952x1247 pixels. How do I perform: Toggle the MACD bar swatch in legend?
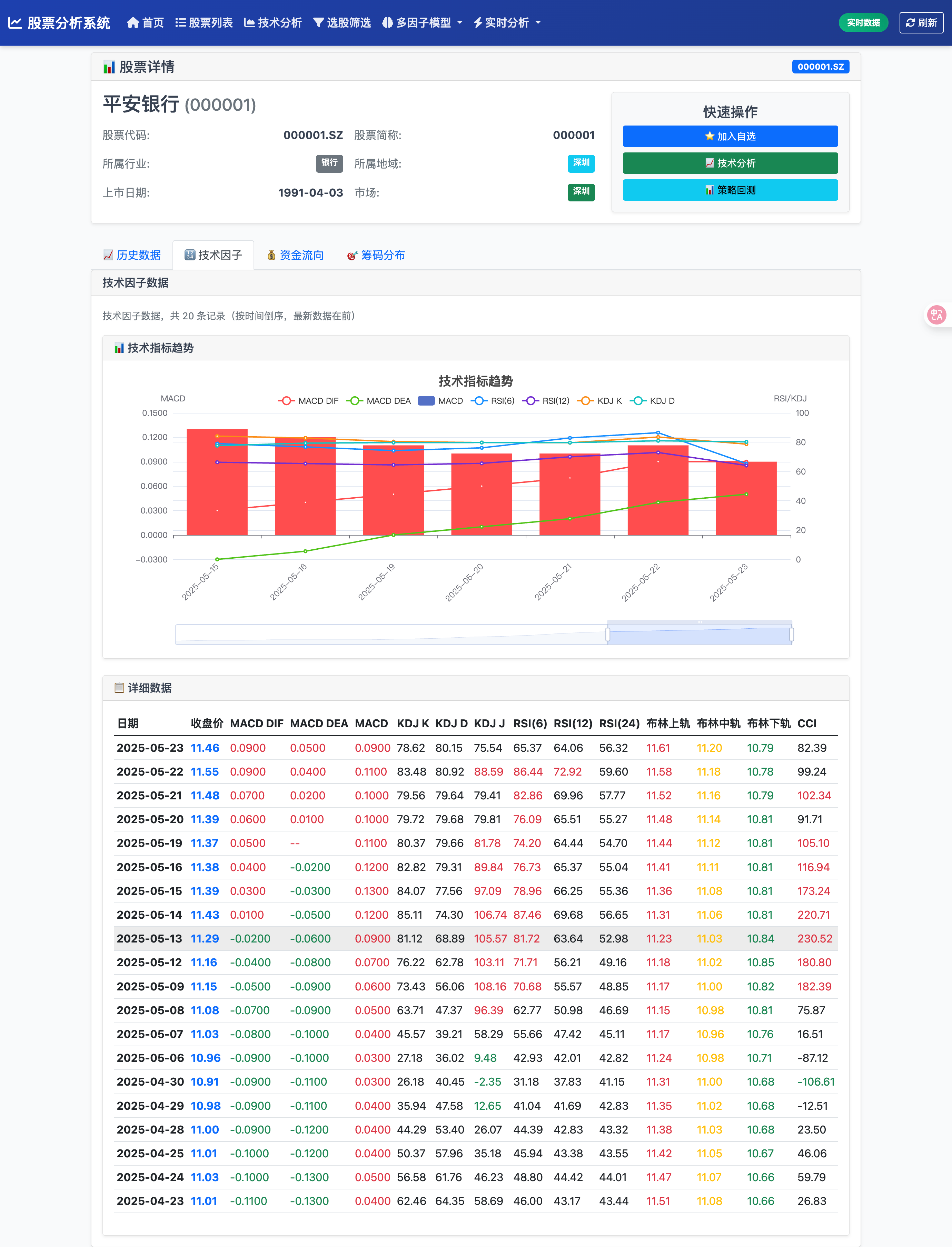coord(426,401)
